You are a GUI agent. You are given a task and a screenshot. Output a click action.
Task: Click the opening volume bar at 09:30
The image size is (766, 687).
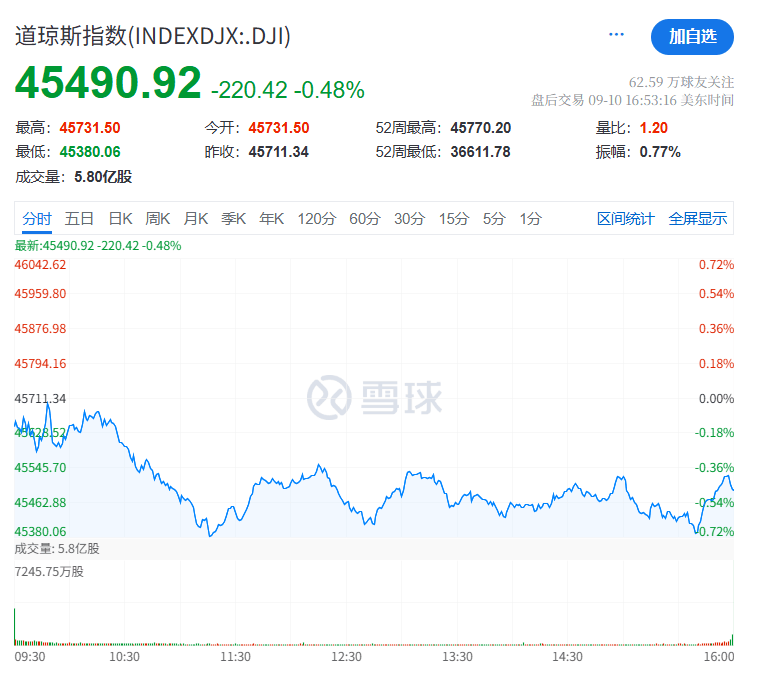click(15, 626)
